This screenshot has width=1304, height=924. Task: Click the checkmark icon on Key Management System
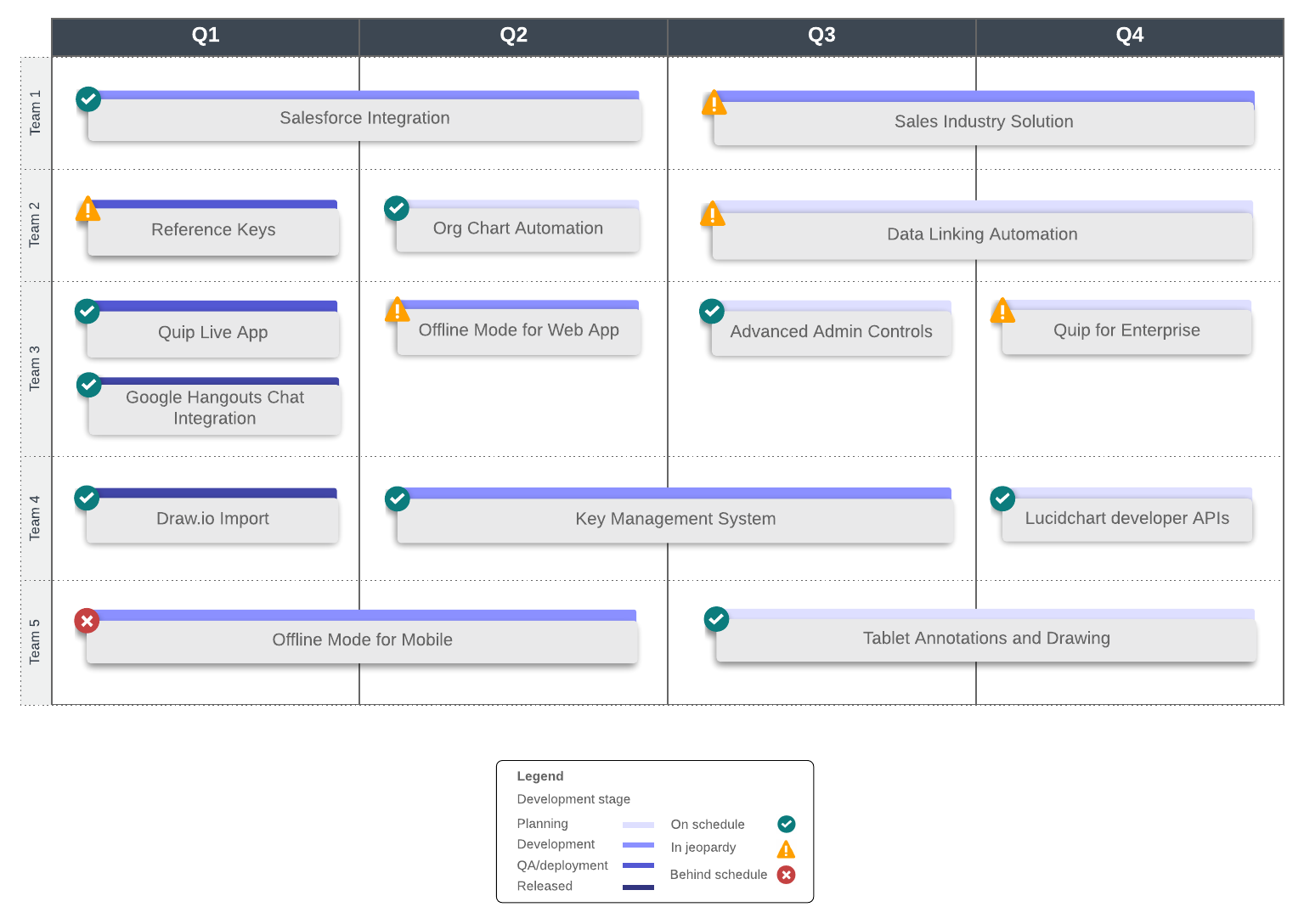pos(398,499)
